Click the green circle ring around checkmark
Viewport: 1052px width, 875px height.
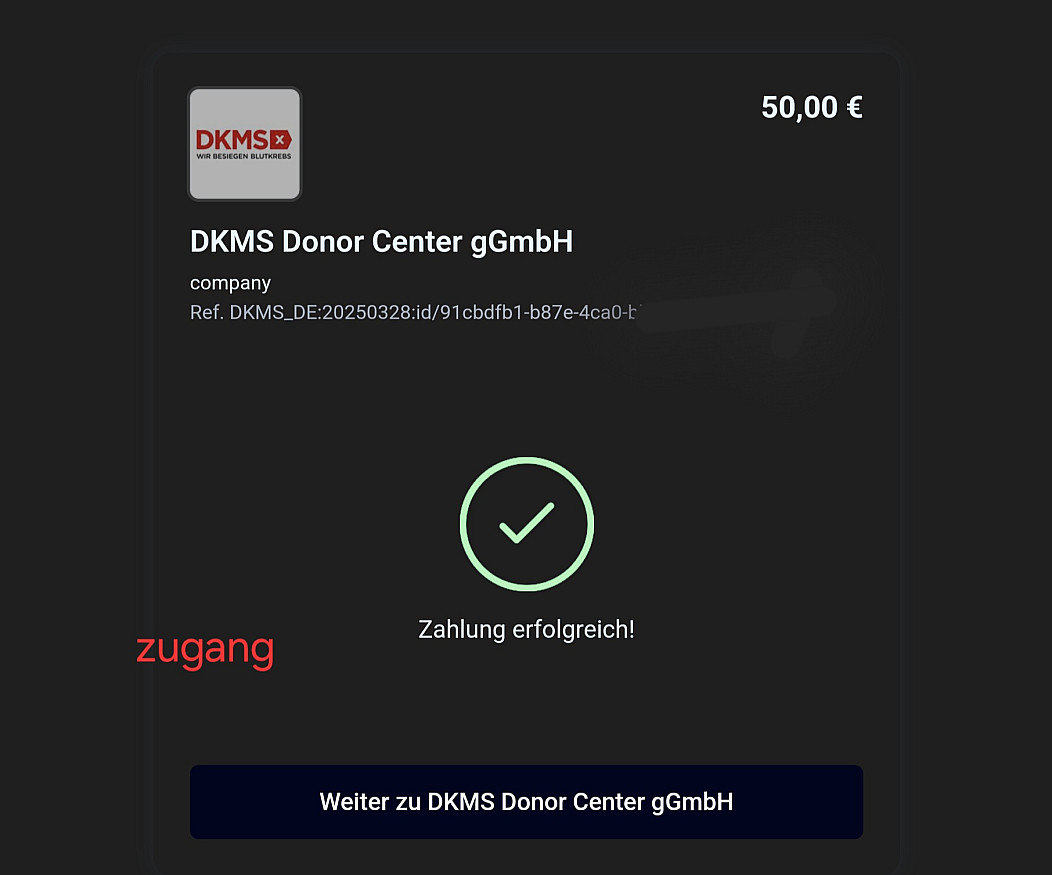527,524
